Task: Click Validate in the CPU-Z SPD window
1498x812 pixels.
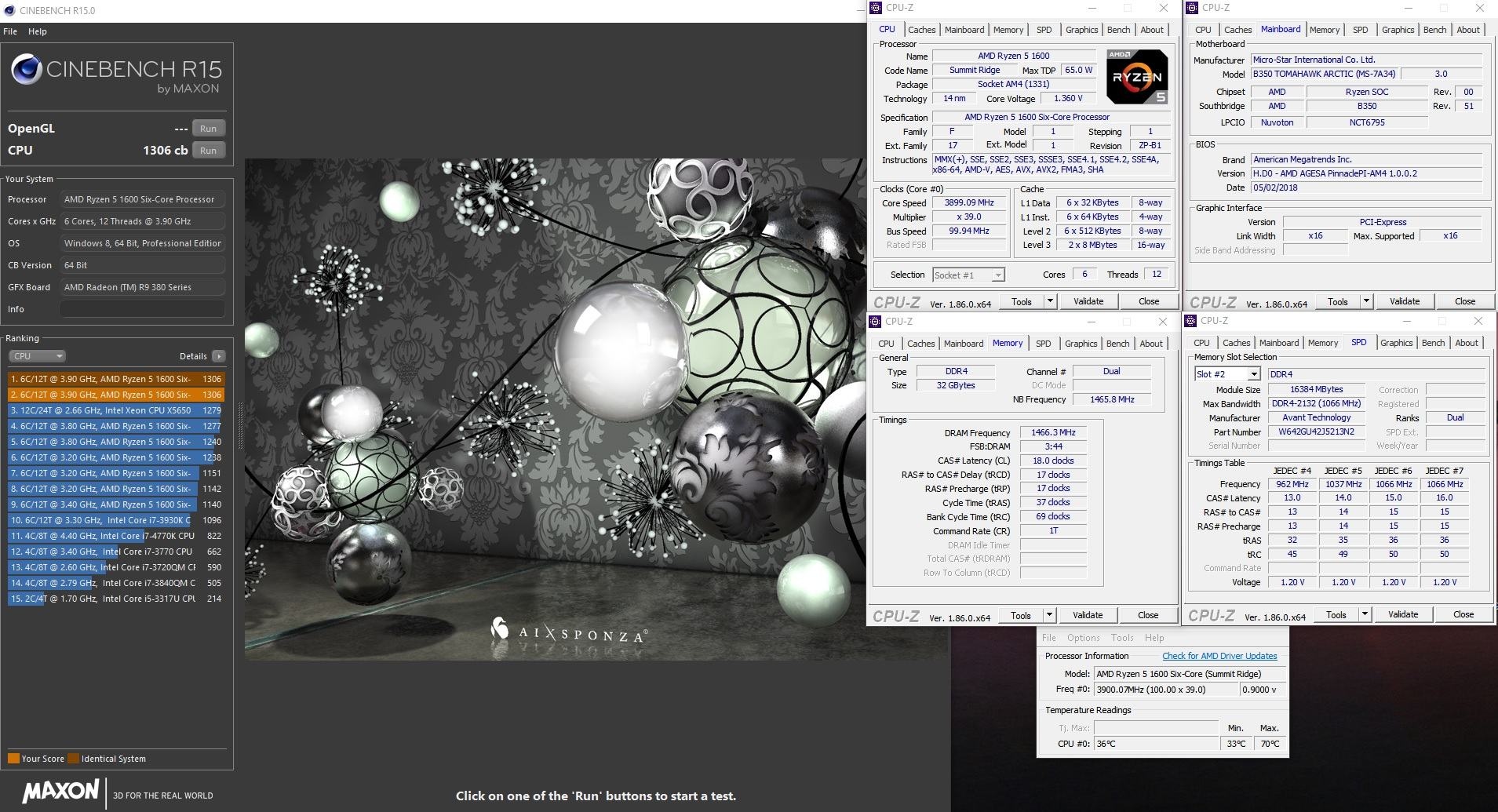Action: [1403, 614]
